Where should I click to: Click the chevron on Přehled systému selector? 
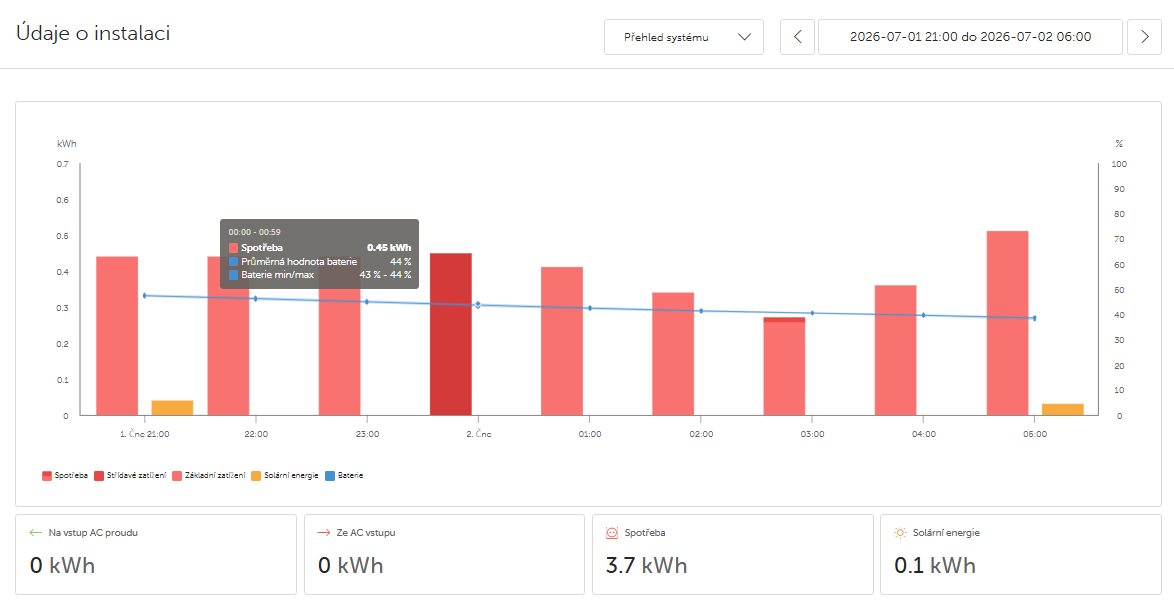pyautogui.click(x=744, y=37)
